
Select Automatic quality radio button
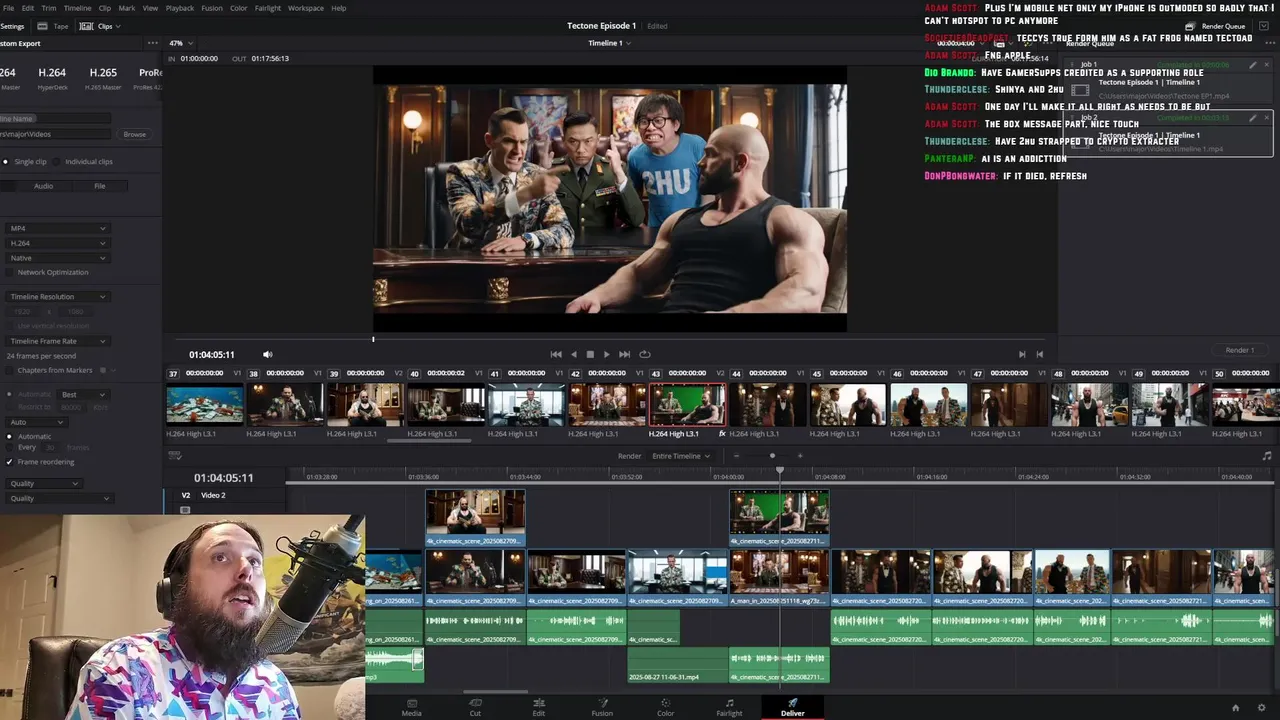pyautogui.click(x=10, y=394)
